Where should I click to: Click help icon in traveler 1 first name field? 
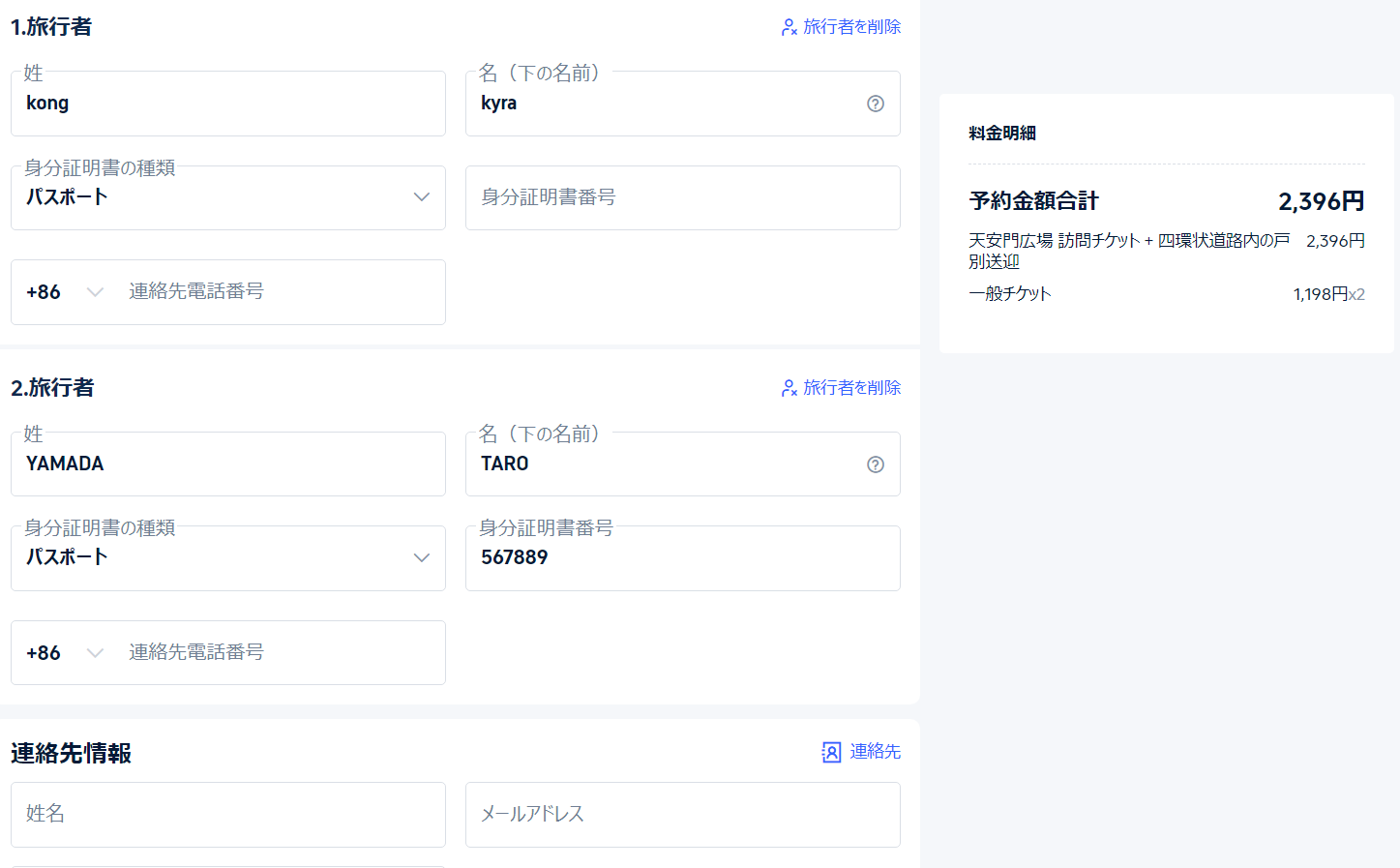coord(876,104)
